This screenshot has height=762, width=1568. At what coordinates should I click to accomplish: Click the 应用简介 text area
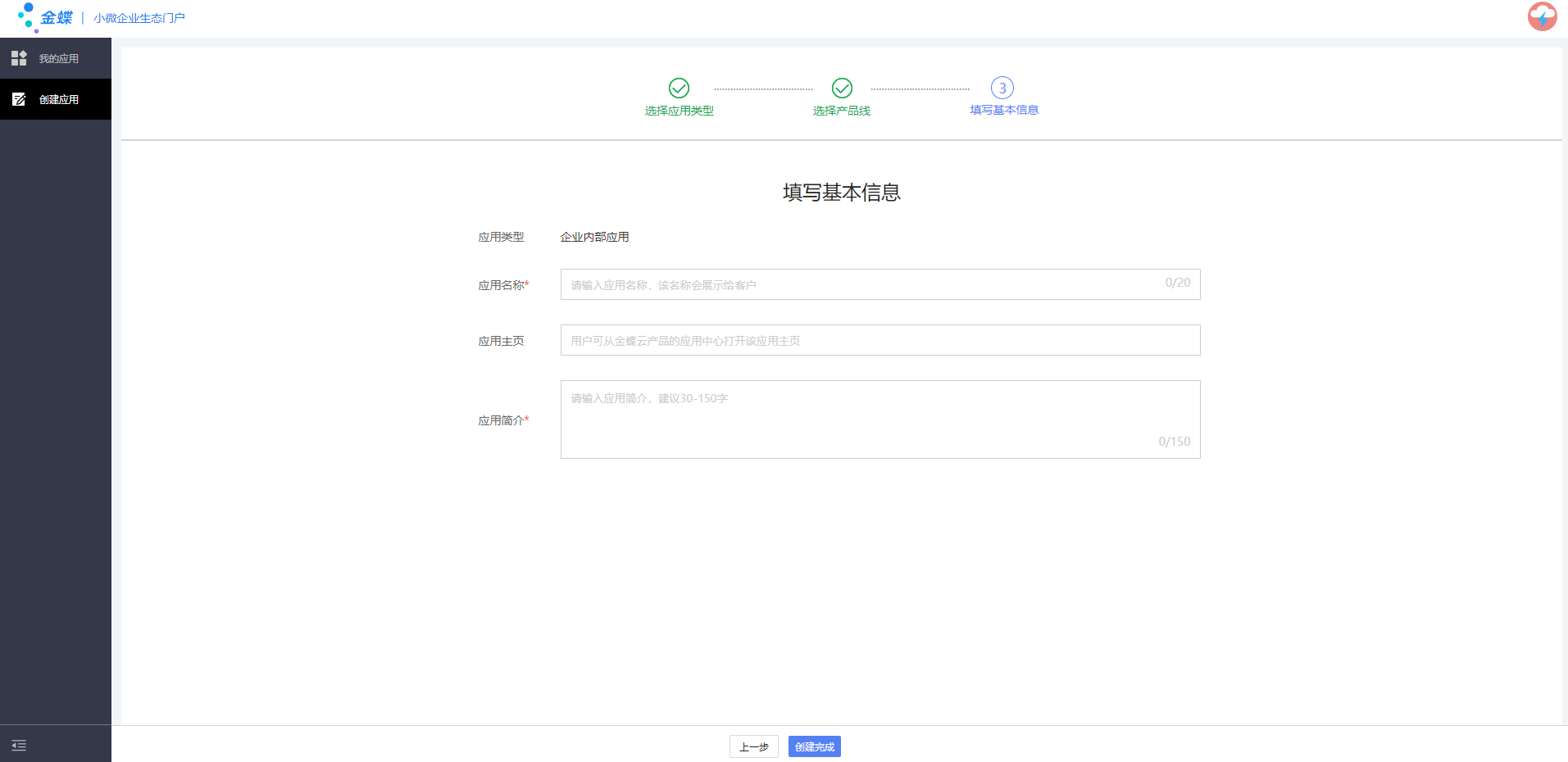pyautogui.click(x=879, y=419)
